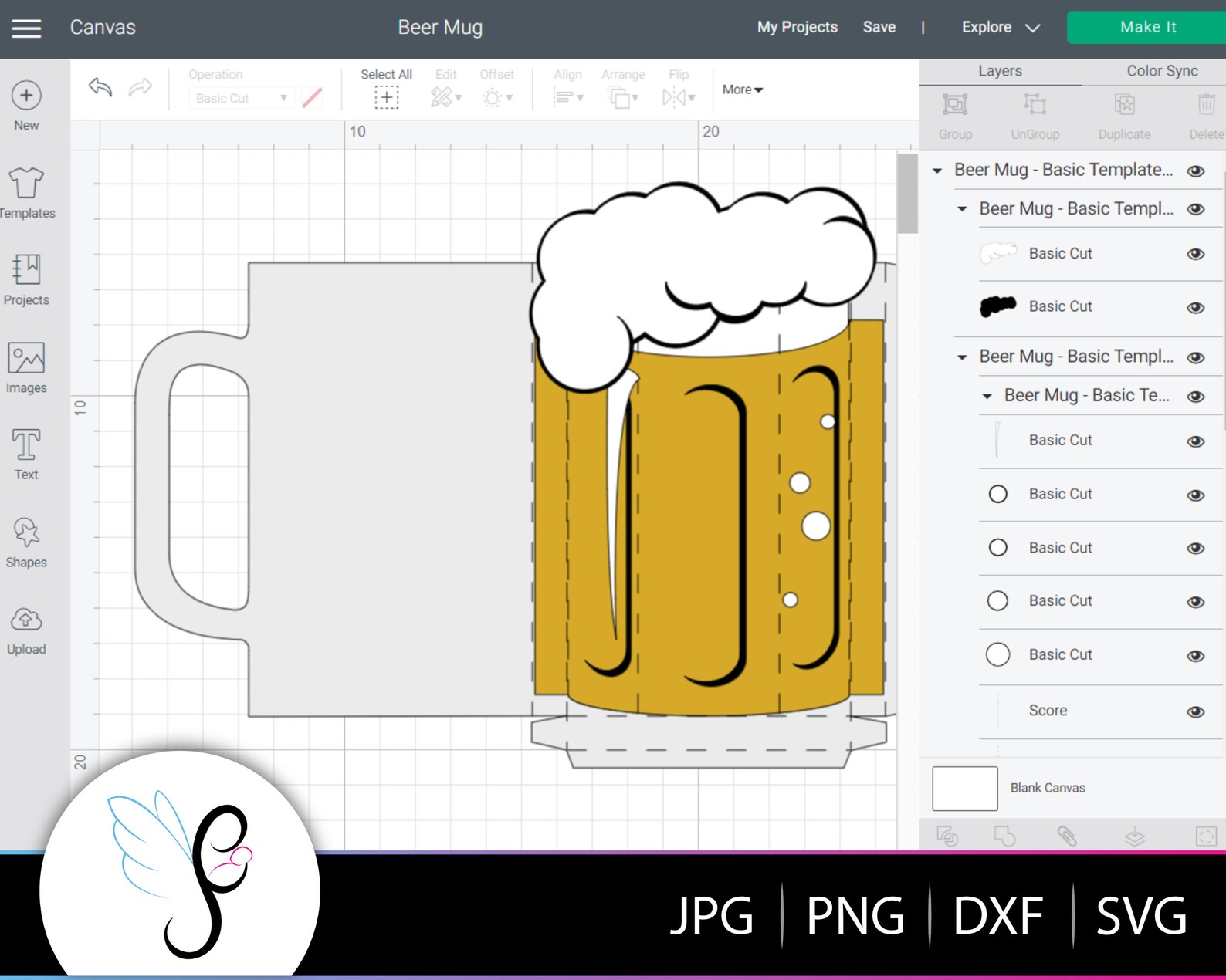This screenshot has width=1226, height=980.
Task: Collapse second Beer Mug - Basic Templ... subgroup
Action: point(962,357)
